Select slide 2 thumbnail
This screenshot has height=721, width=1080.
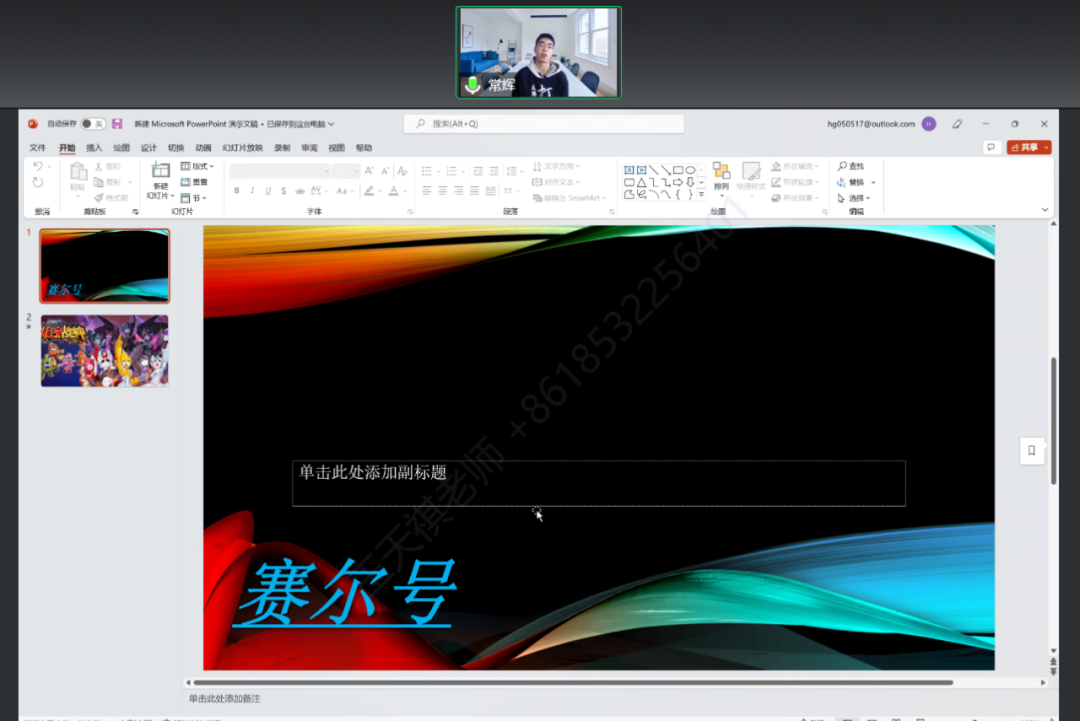[x=105, y=351]
